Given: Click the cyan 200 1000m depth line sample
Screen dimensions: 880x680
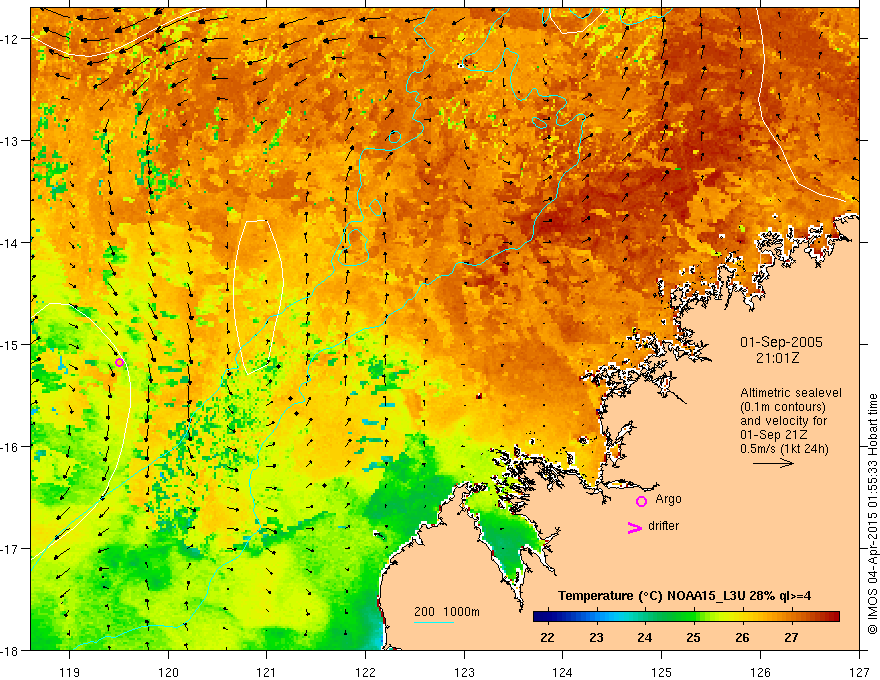Looking at the screenshot, I should 434,622.
